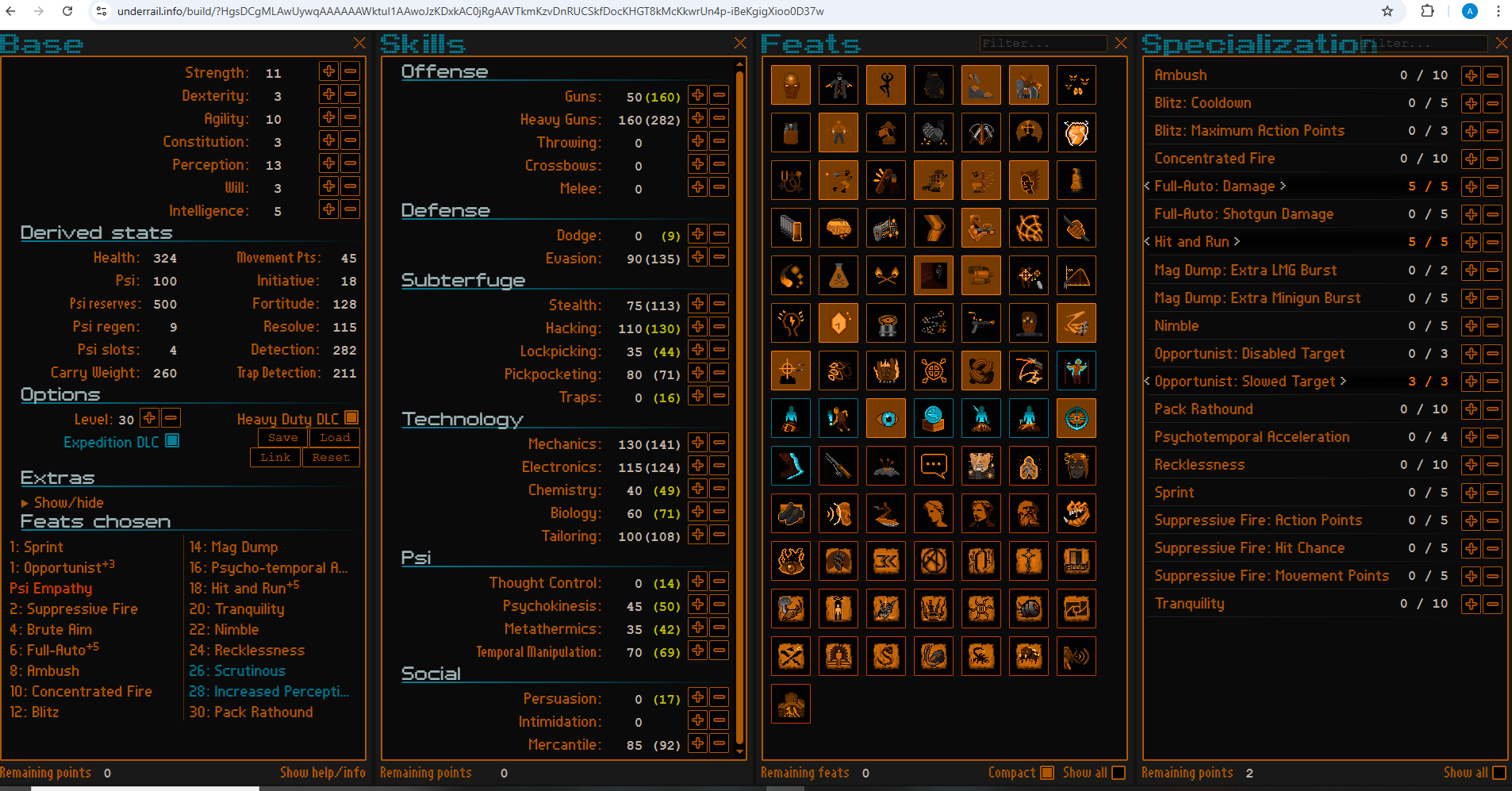
Task: Remove a point from Mechanics skill
Action: click(x=720, y=443)
